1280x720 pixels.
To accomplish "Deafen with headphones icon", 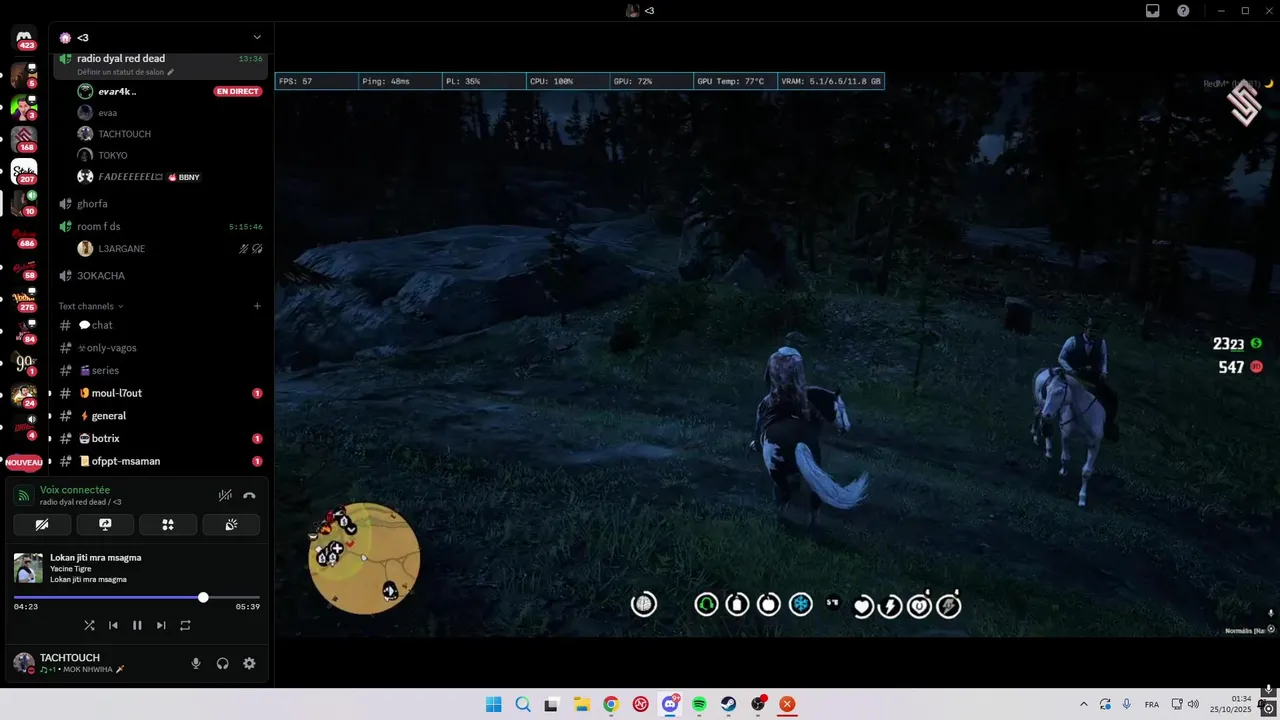I will click(x=223, y=663).
